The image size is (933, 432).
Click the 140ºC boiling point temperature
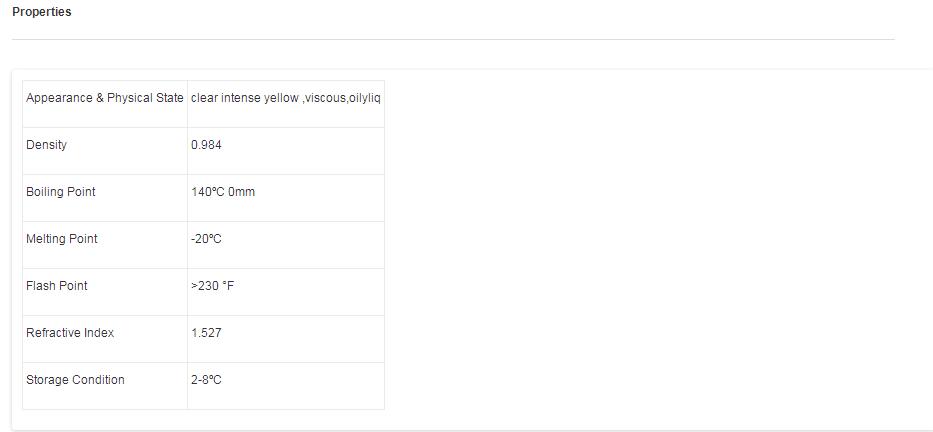point(207,192)
